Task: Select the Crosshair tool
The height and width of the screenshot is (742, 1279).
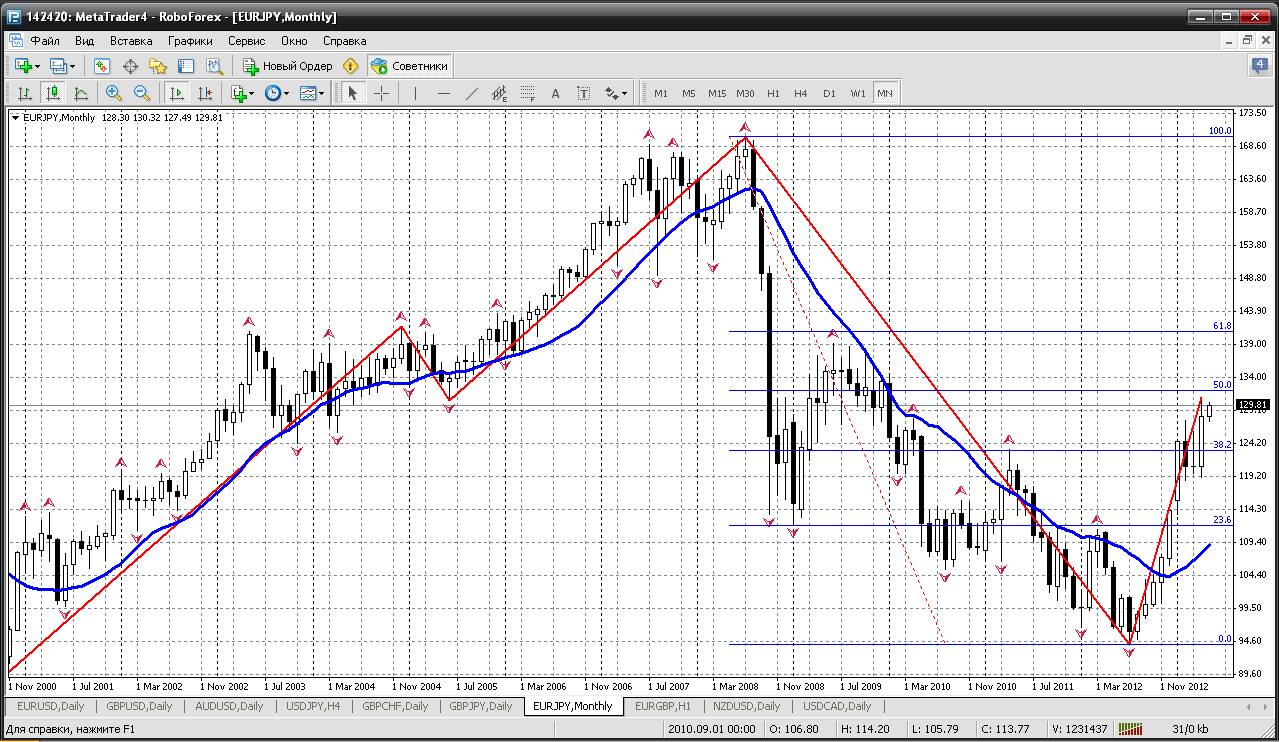Action: (382, 93)
